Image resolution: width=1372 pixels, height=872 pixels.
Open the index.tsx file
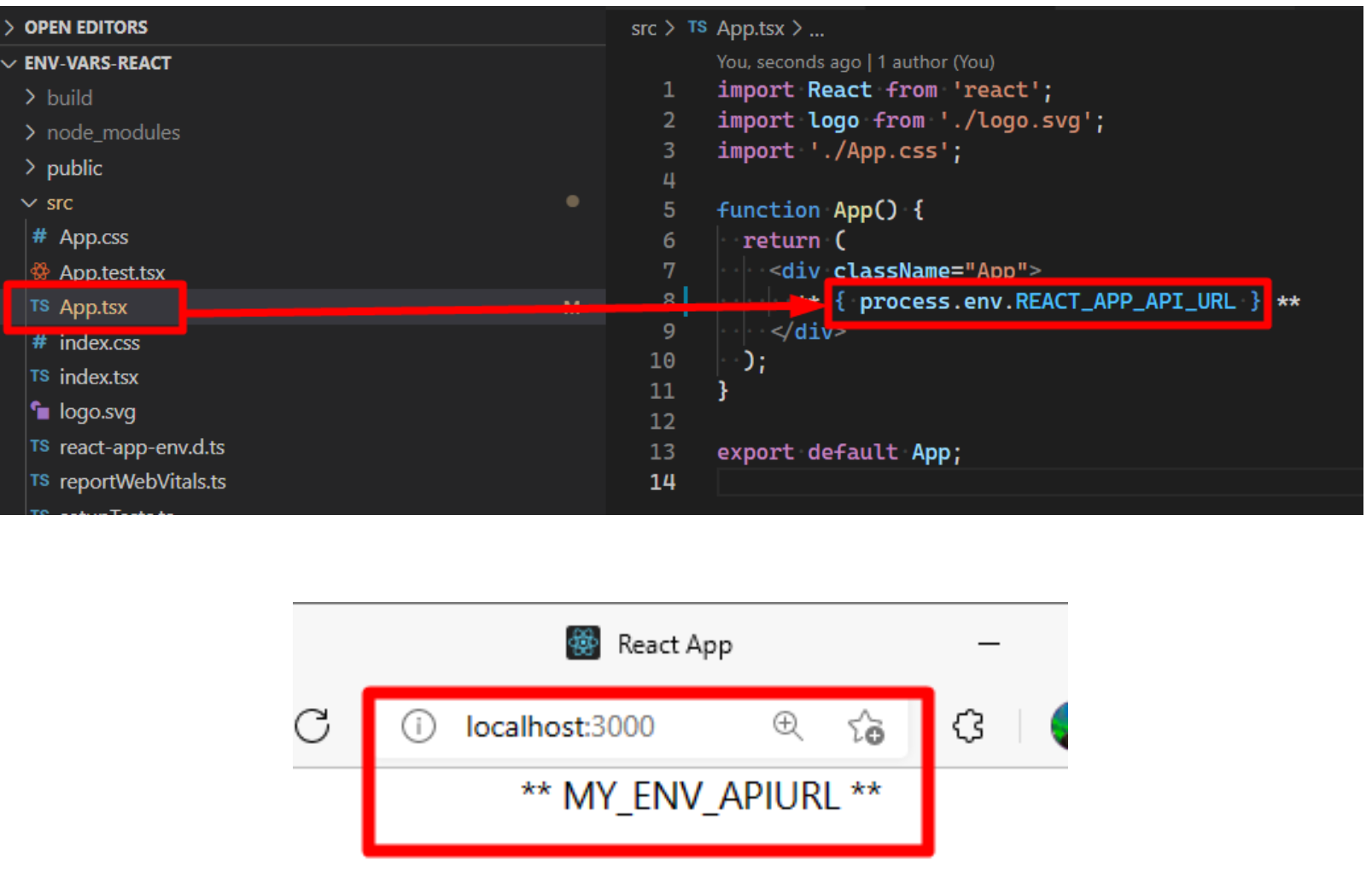[98, 377]
